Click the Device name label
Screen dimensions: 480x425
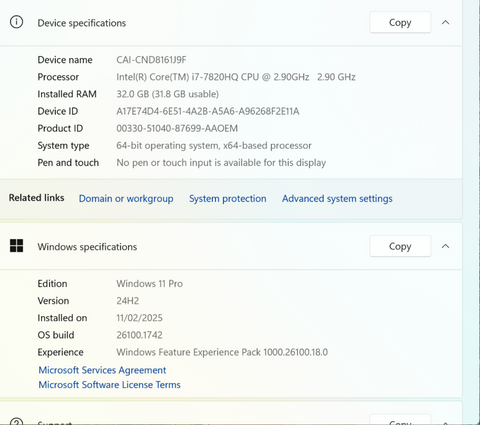[x=65, y=60]
